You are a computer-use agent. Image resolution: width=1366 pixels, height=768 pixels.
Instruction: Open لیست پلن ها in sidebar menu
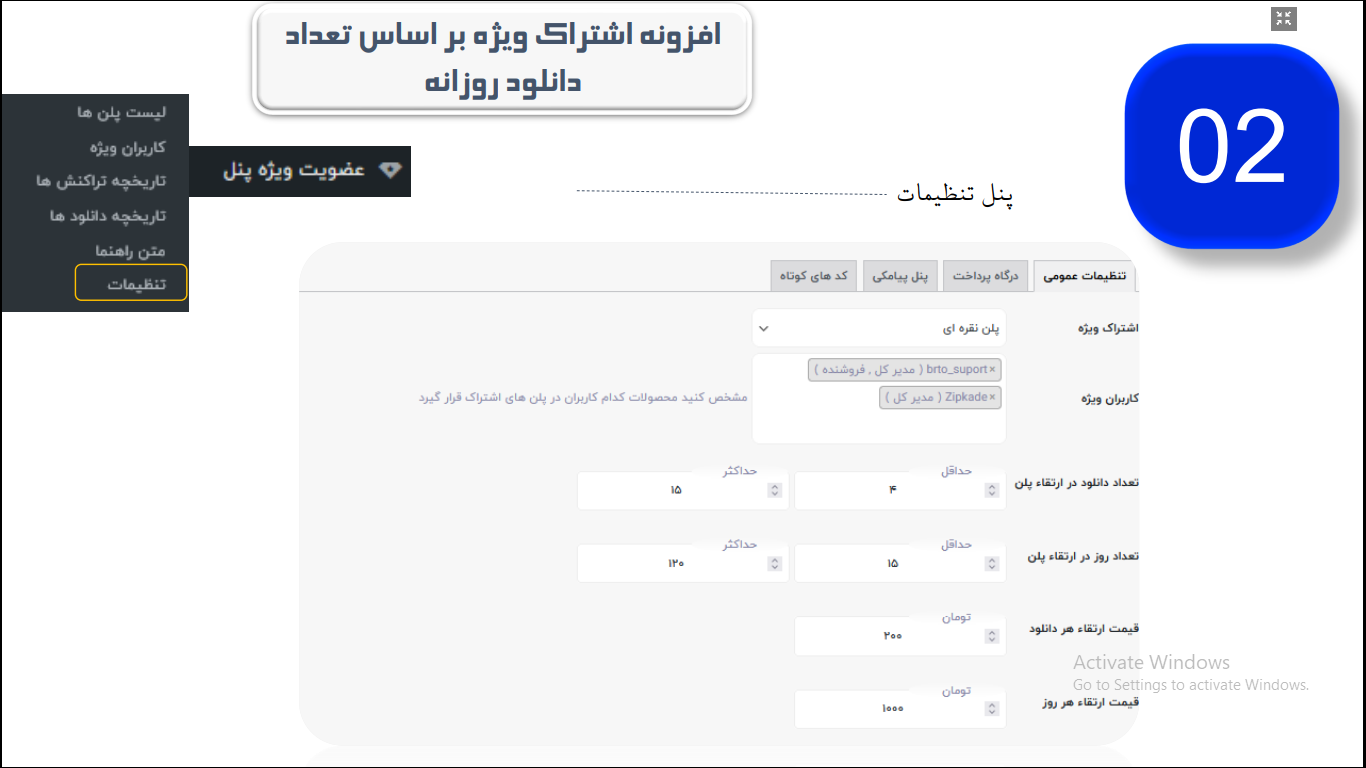tap(122, 113)
